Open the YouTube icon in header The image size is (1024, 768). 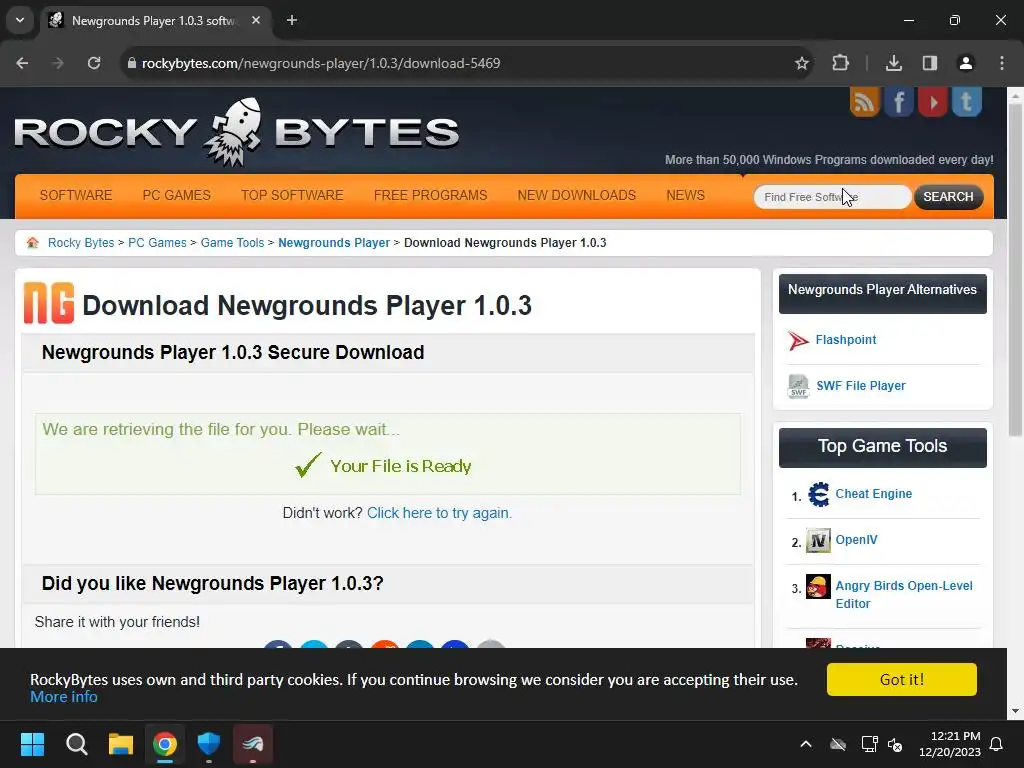click(933, 102)
